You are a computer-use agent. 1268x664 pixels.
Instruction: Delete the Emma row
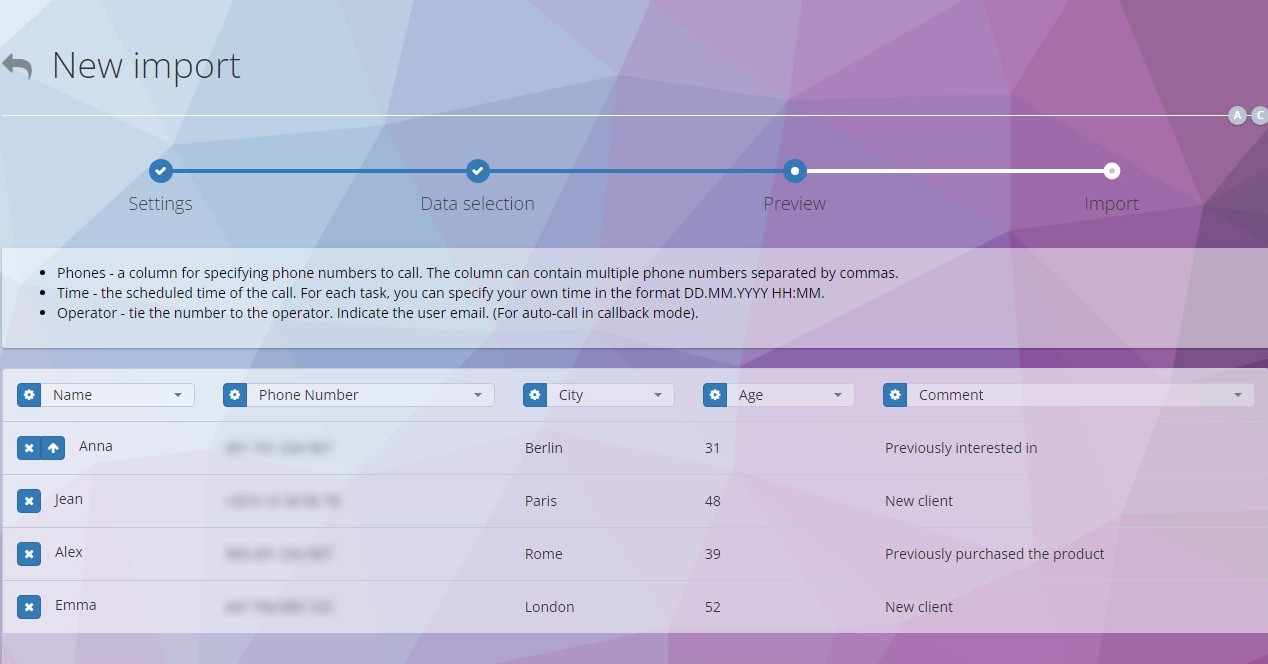tap(29, 607)
